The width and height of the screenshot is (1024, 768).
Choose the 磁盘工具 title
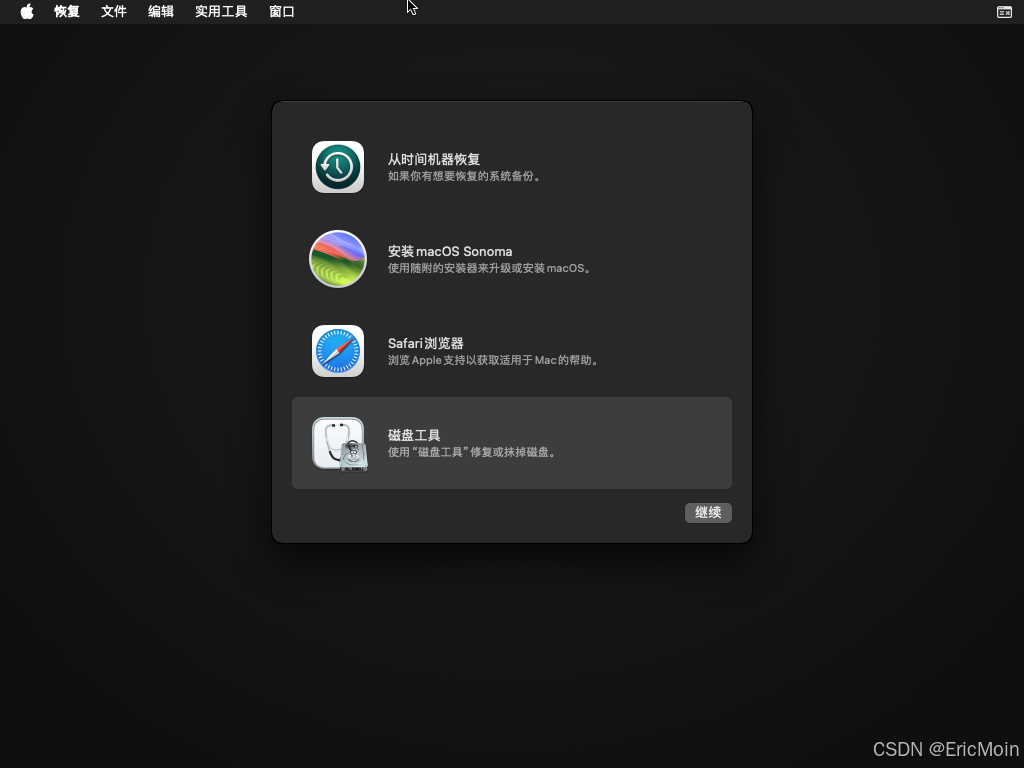tap(414, 436)
